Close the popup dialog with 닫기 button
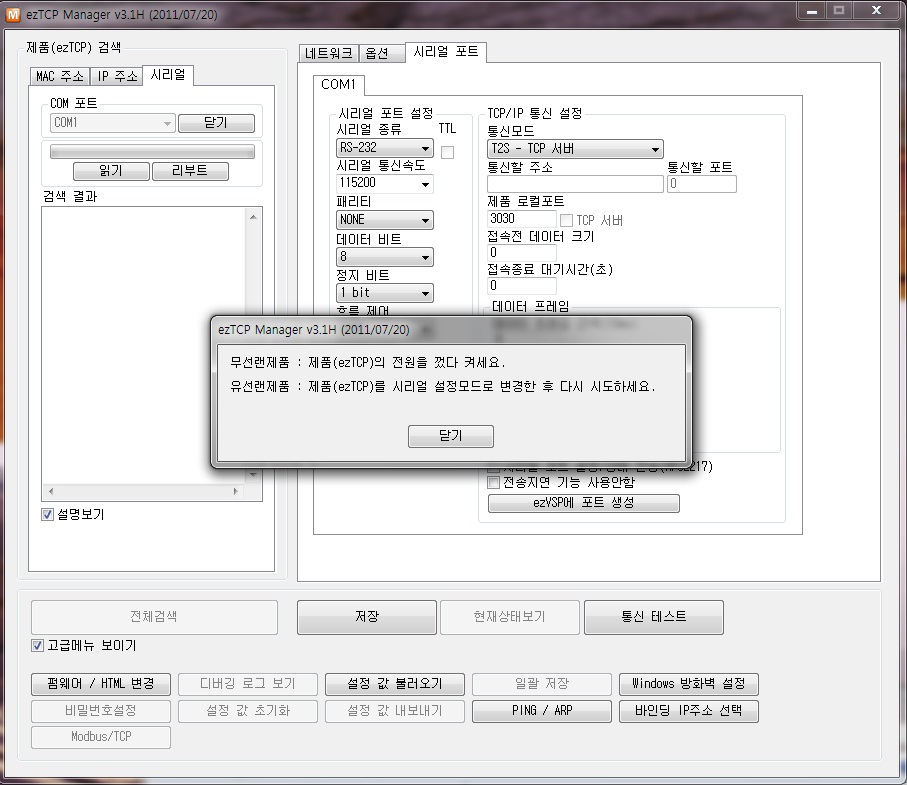The width and height of the screenshot is (907, 785). click(x=451, y=436)
